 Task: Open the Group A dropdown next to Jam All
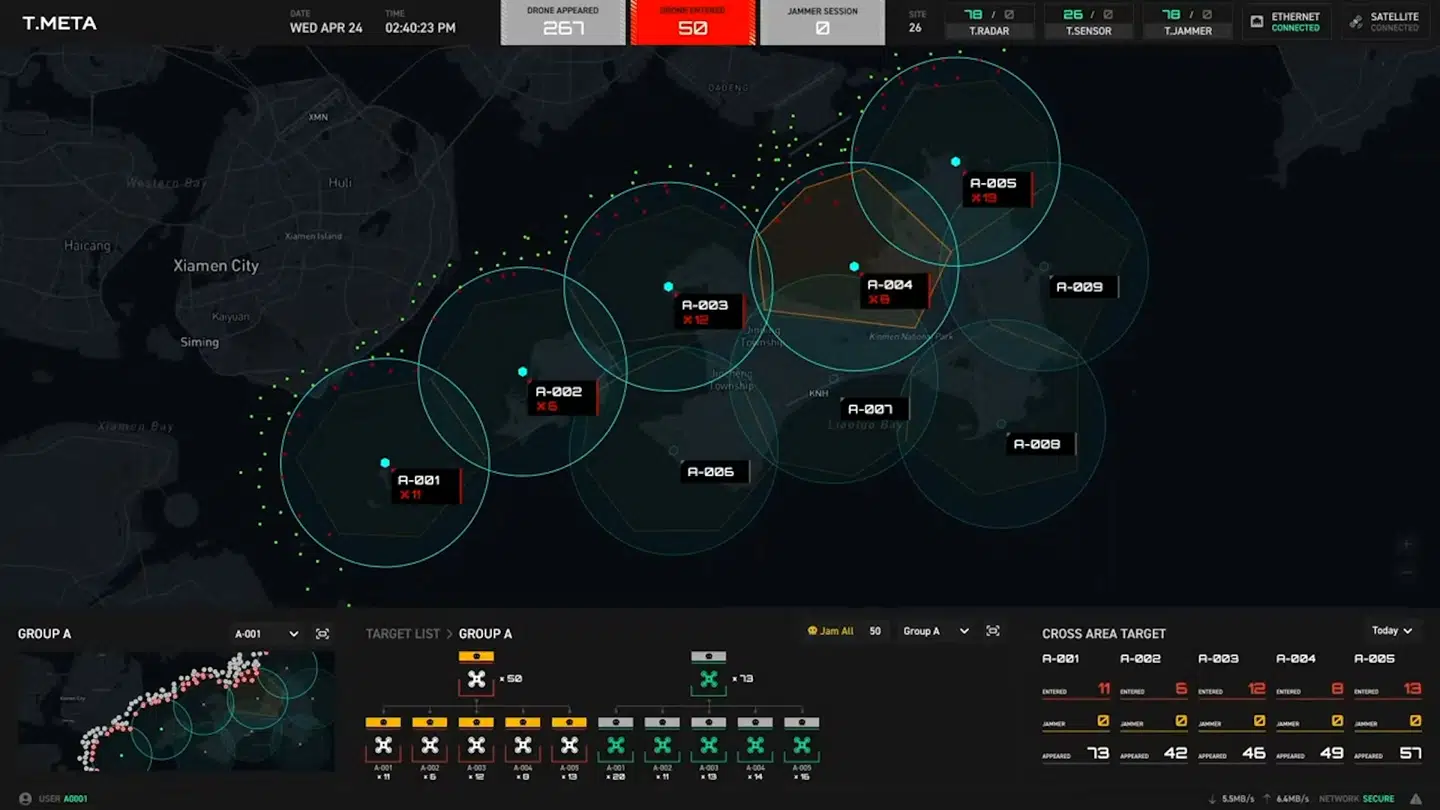click(x=935, y=632)
